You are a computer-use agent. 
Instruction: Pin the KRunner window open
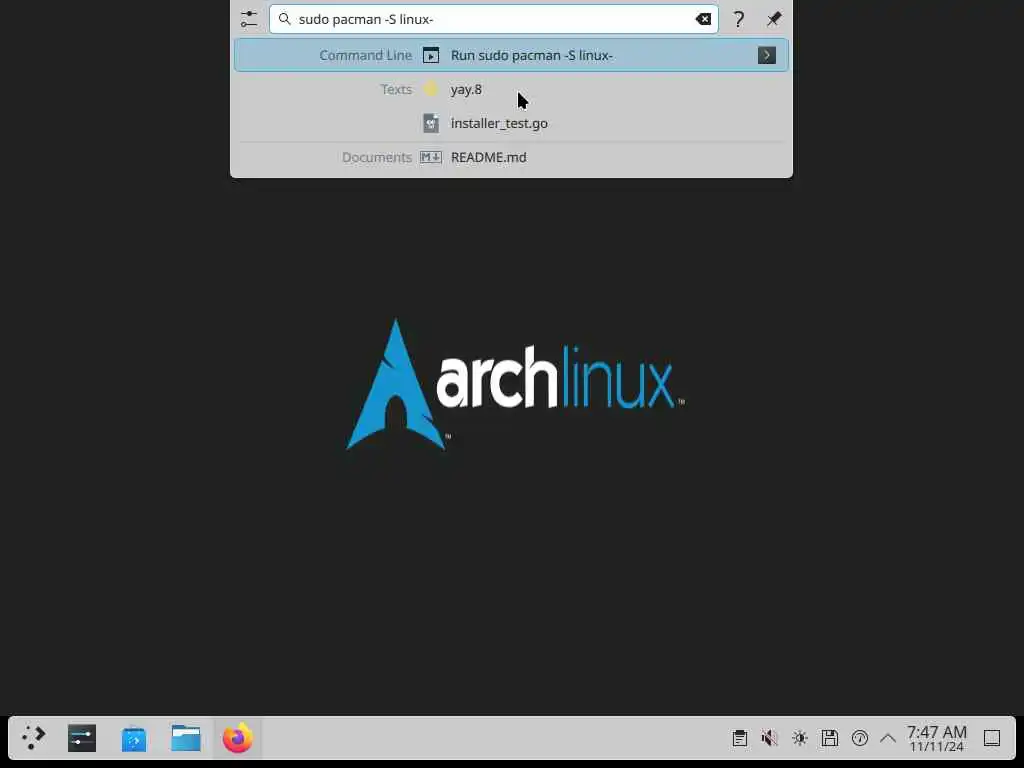pyautogui.click(x=774, y=19)
